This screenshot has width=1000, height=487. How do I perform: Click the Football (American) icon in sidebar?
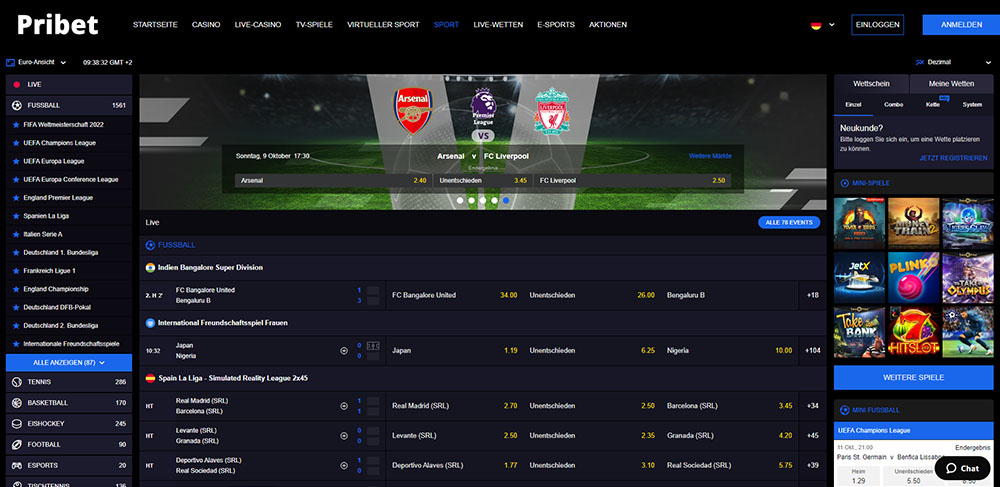17,444
